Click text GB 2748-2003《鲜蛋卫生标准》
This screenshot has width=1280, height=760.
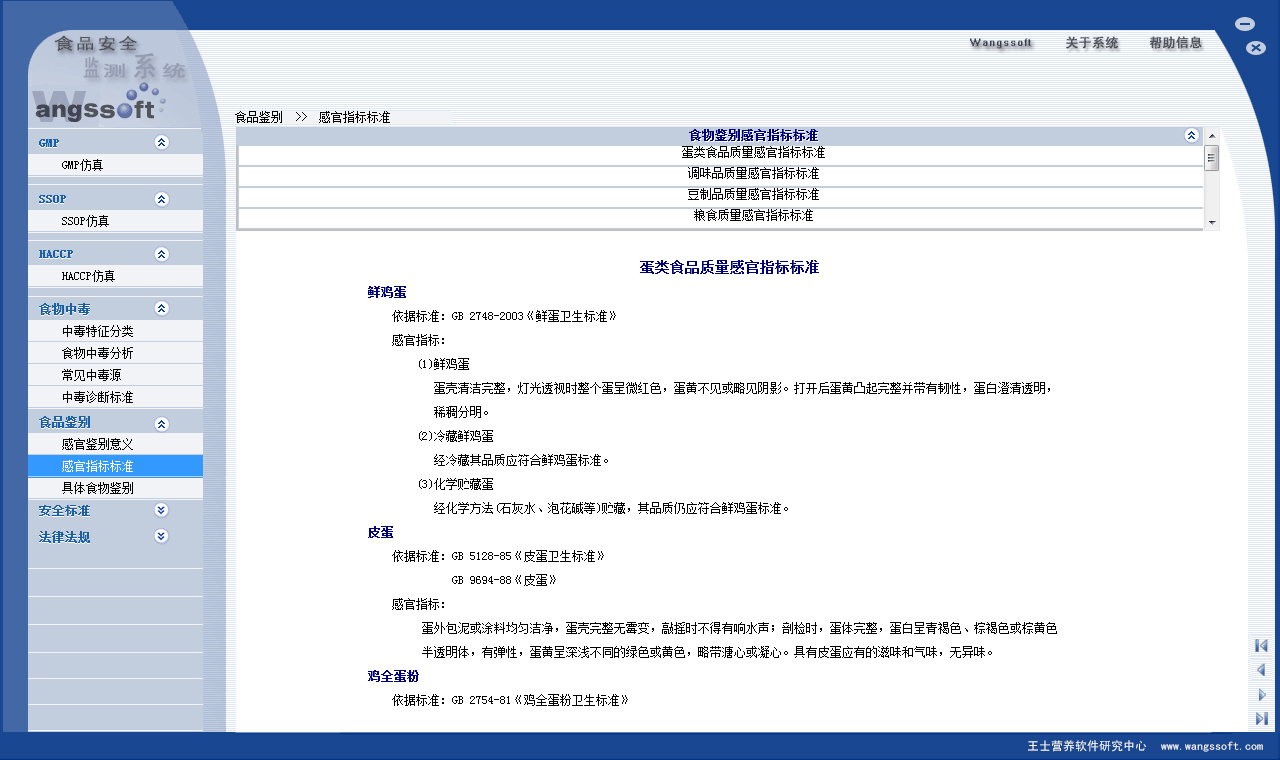(534, 316)
